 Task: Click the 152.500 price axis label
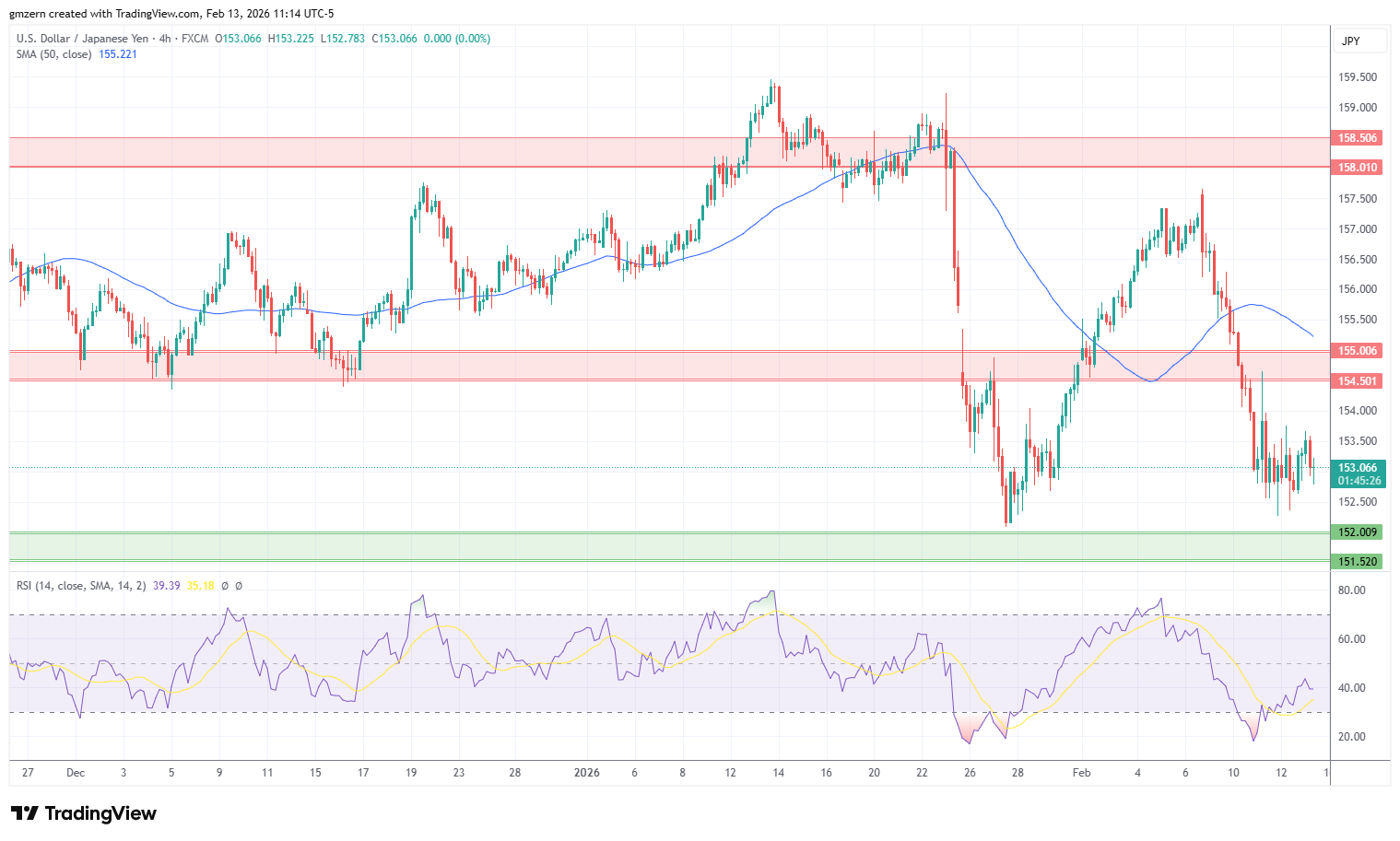coord(1358,502)
